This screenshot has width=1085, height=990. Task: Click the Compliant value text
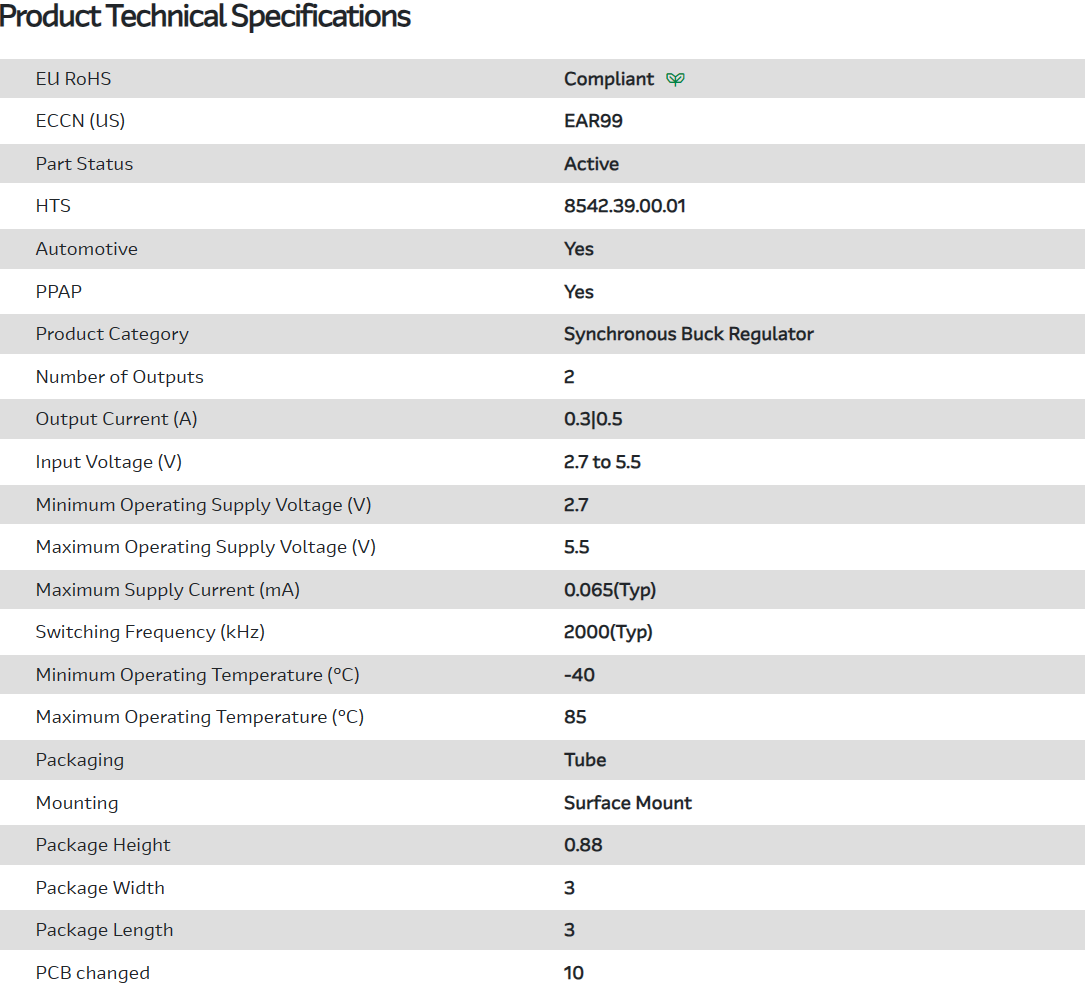[608, 79]
